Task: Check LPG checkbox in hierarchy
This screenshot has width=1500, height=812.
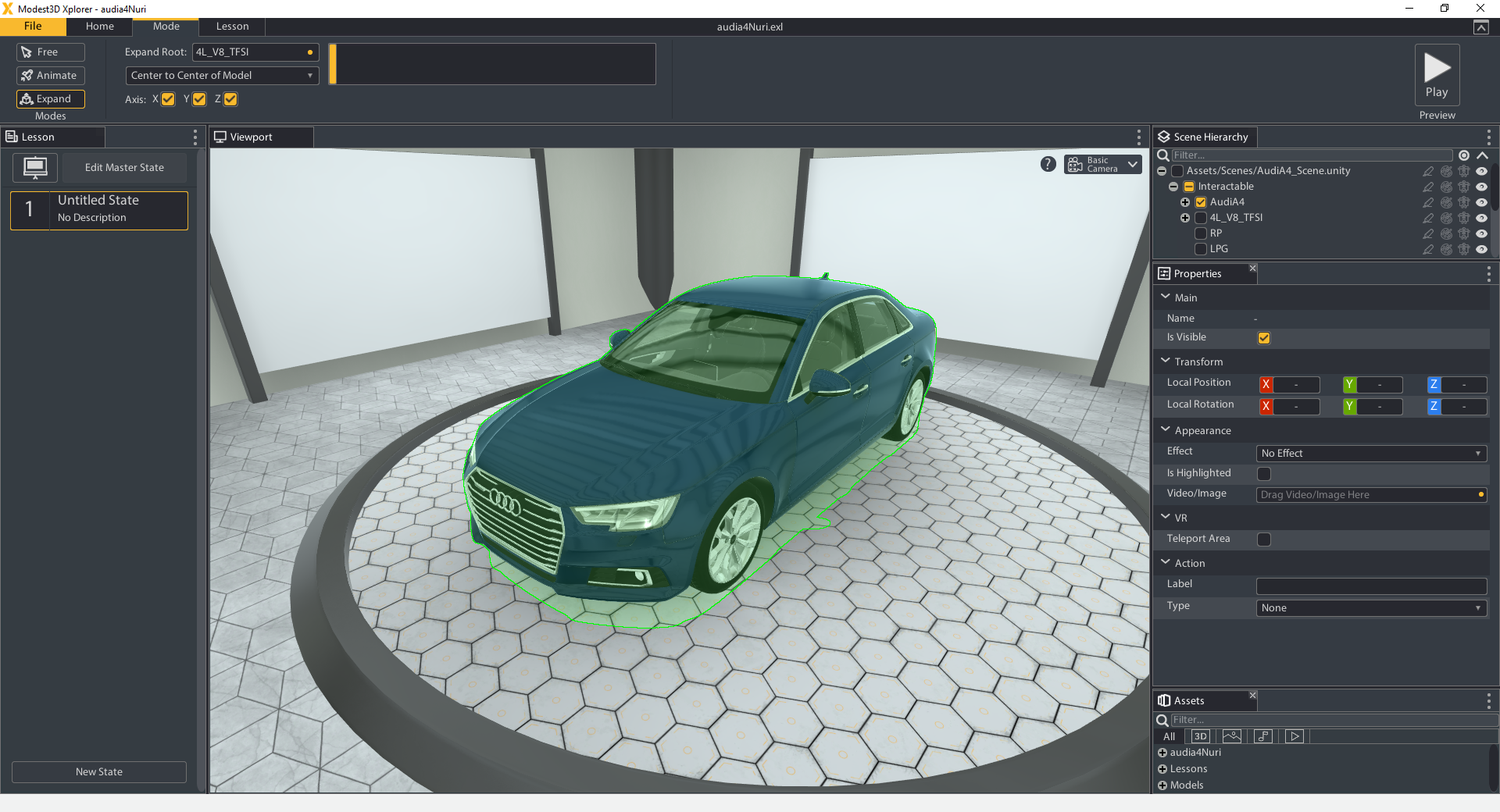Action: [x=1201, y=249]
